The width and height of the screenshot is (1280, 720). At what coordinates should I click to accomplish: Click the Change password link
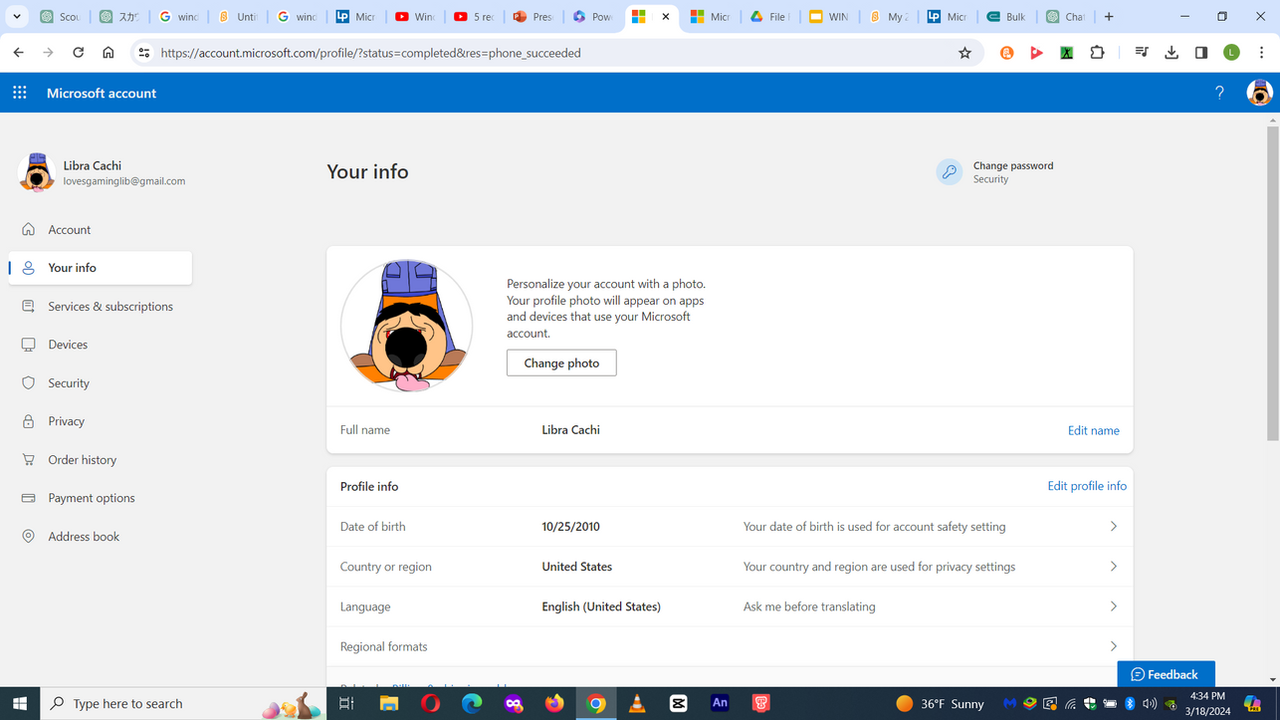1013,166
